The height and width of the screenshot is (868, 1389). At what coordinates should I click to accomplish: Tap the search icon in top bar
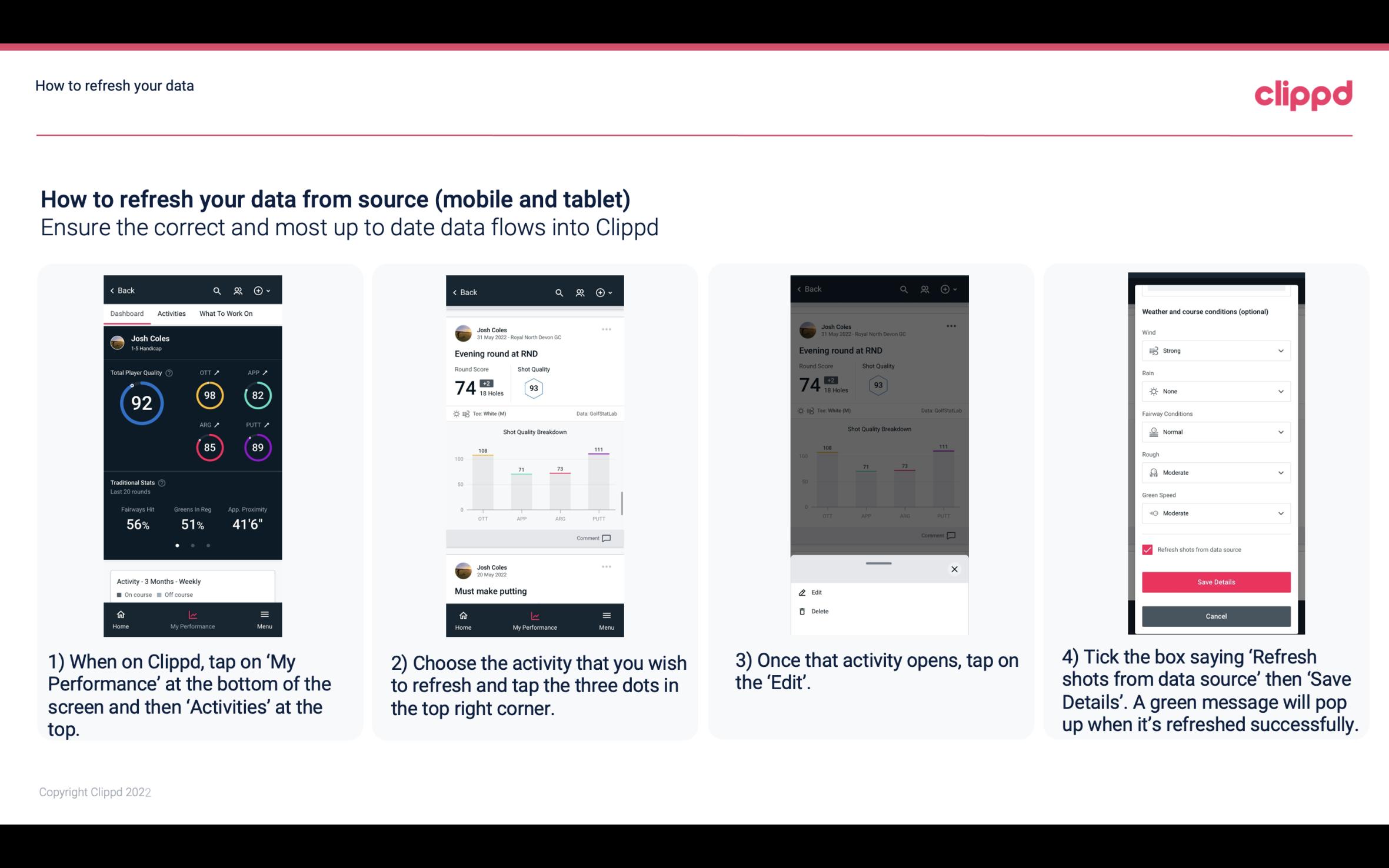tap(217, 290)
